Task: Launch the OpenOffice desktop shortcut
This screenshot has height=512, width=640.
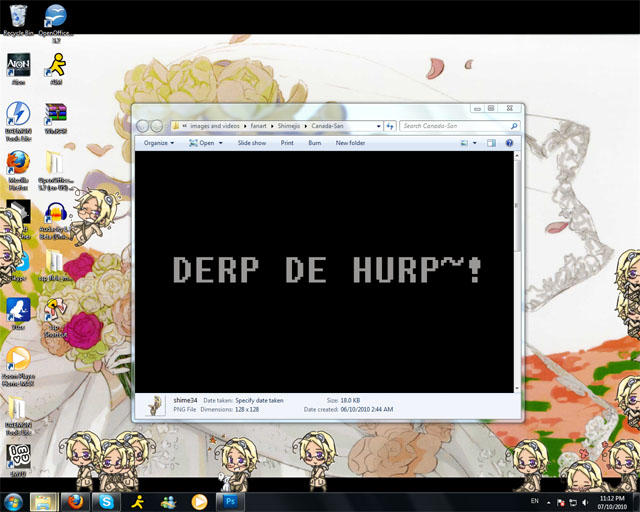Action: [56, 22]
